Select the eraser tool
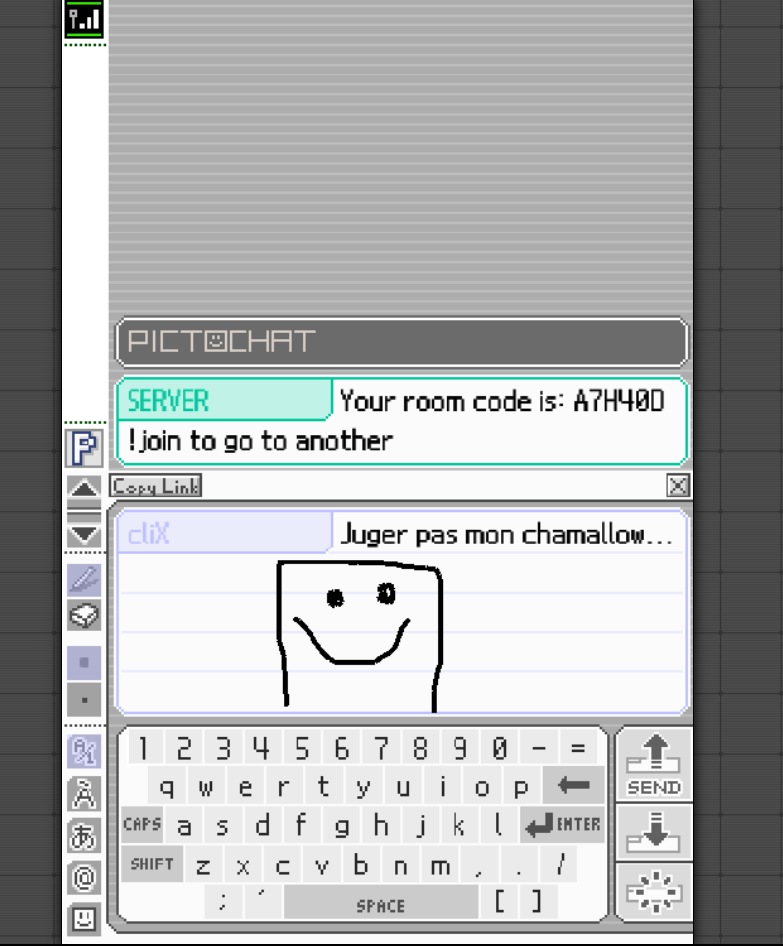 click(84, 617)
